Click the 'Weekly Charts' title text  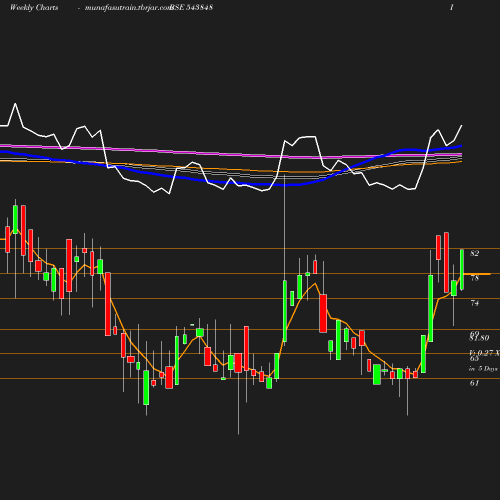coord(34,7)
